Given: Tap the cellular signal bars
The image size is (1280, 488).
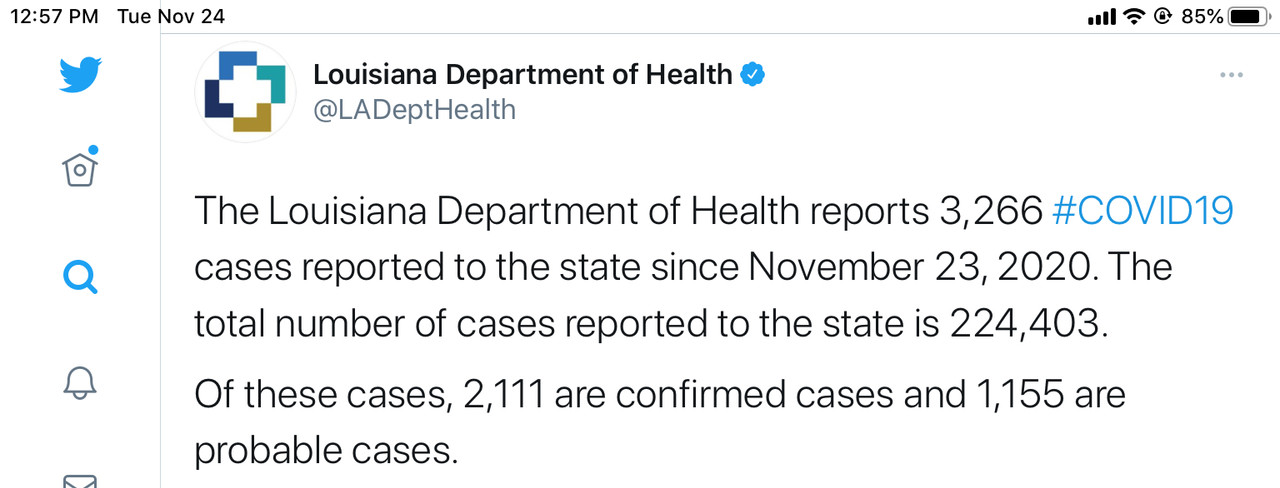Looking at the screenshot, I should click(1101, 17).
